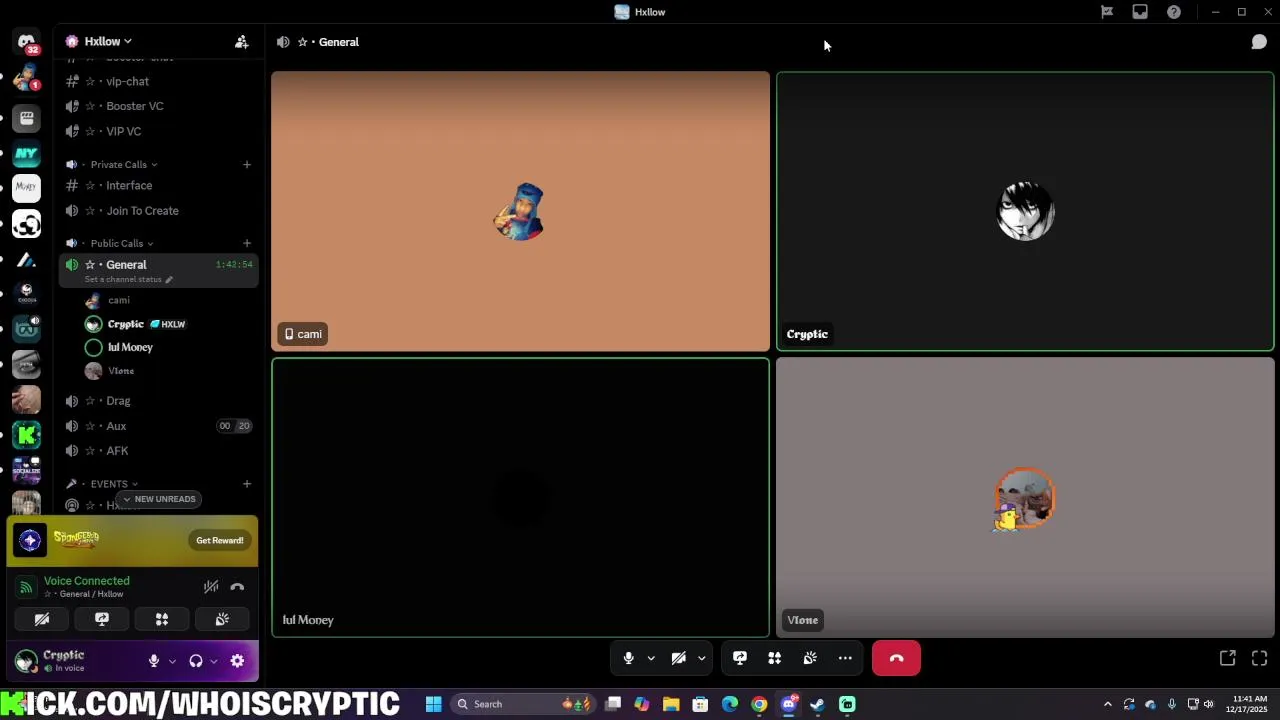Open the green K server icon
Image resolution: width=1280 pixels, height=720 pixels.
26,435
